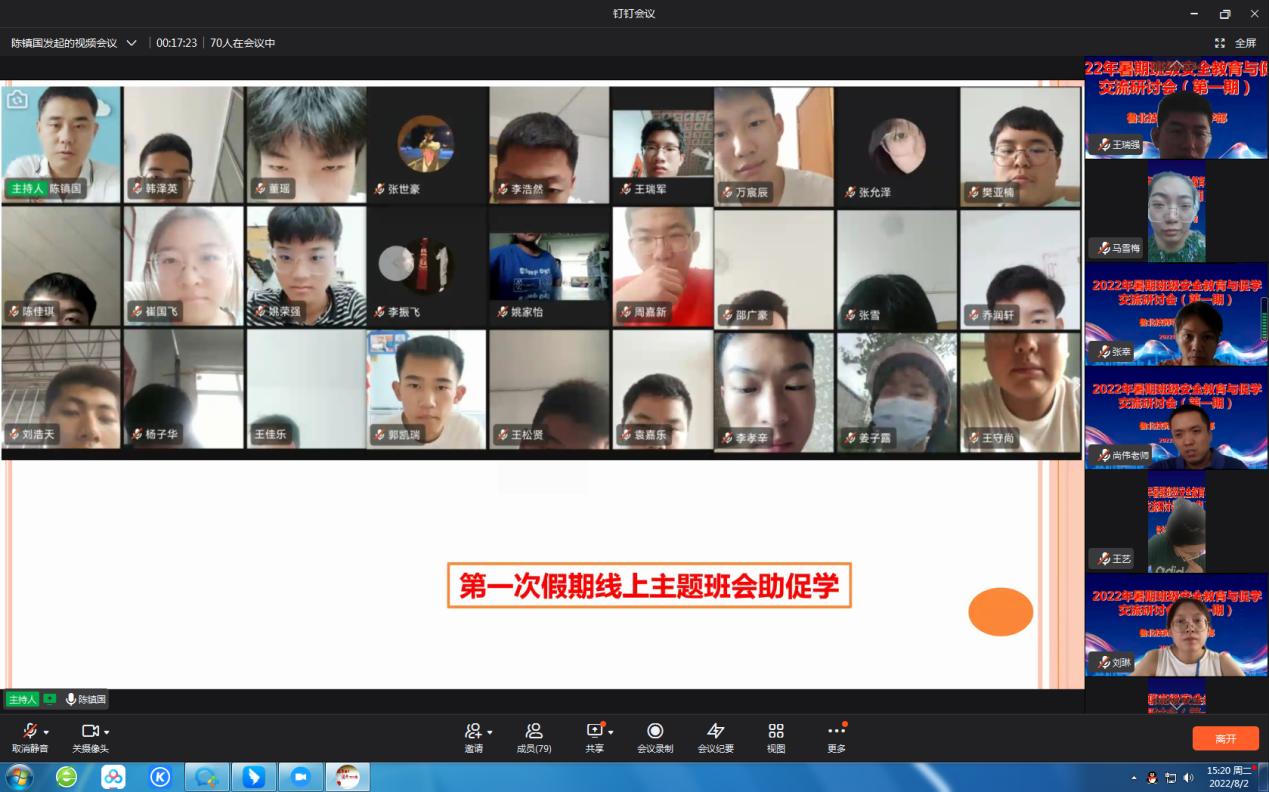The height and width of the screenshot is (792, 1269).
Task: Select 董瑶's video tile
Action: pos(306,145)
